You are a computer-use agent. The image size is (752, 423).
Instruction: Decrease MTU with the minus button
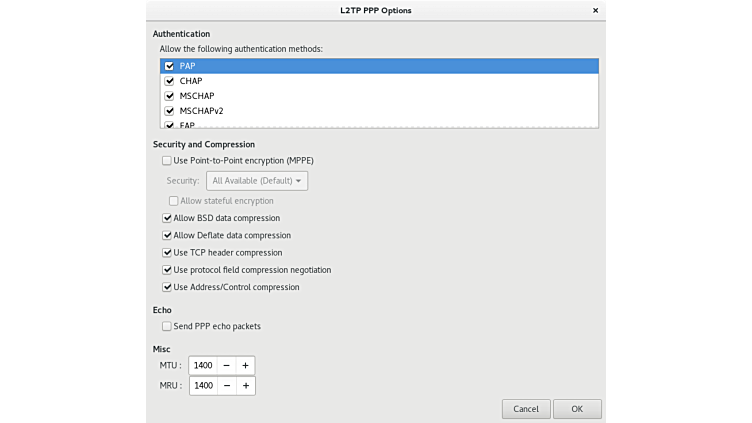227,365
